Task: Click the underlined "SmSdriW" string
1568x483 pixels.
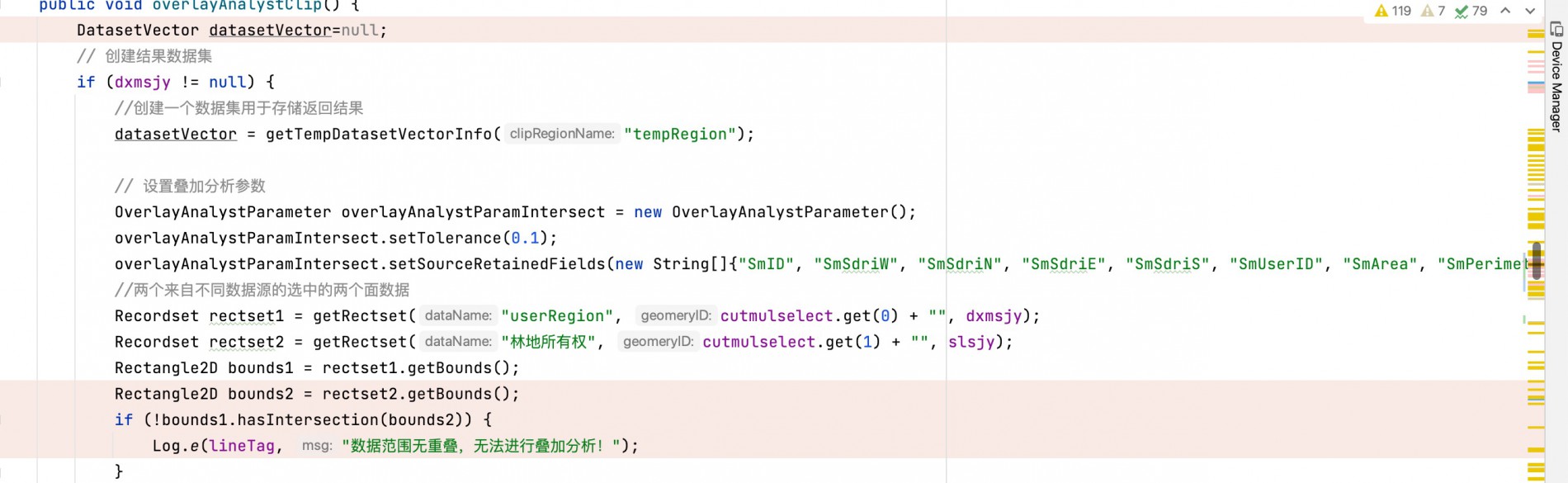Action: tap(856, 264)
